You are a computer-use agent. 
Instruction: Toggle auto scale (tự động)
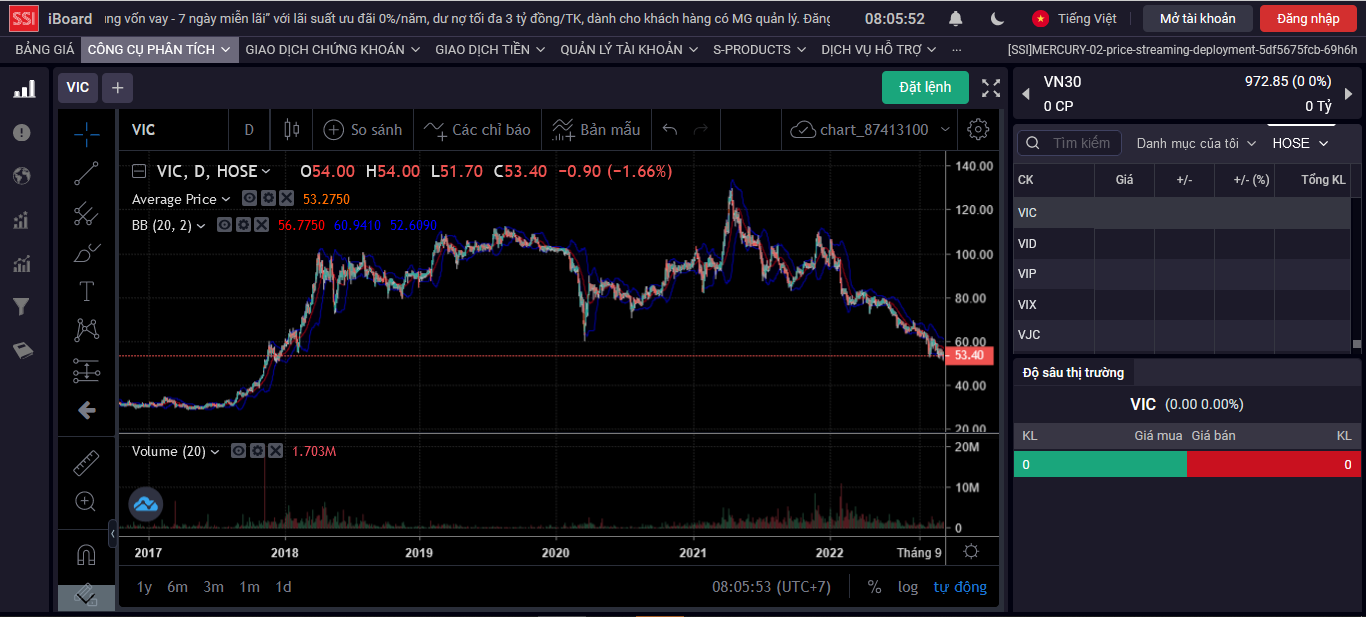(x=960, y=587)
